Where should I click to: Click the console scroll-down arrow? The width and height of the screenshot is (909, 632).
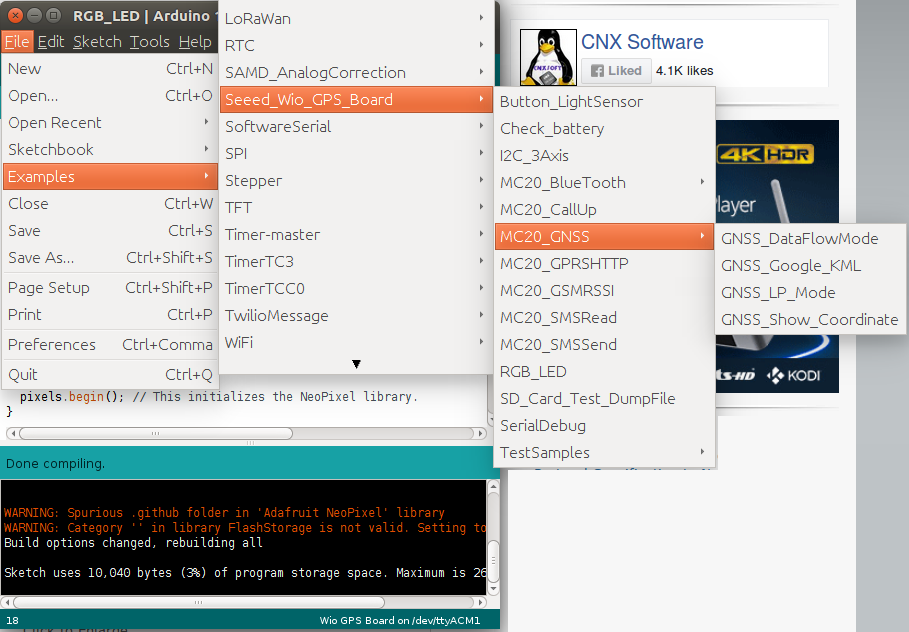coord(493,589)
